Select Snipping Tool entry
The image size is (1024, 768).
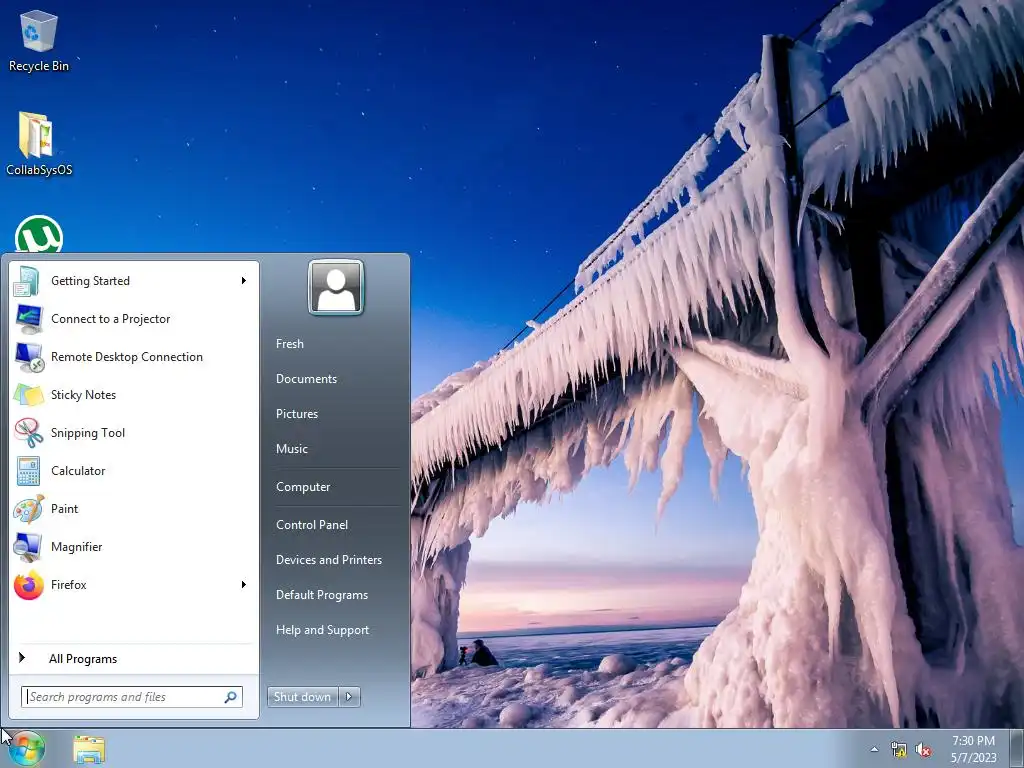pos(134,432)
